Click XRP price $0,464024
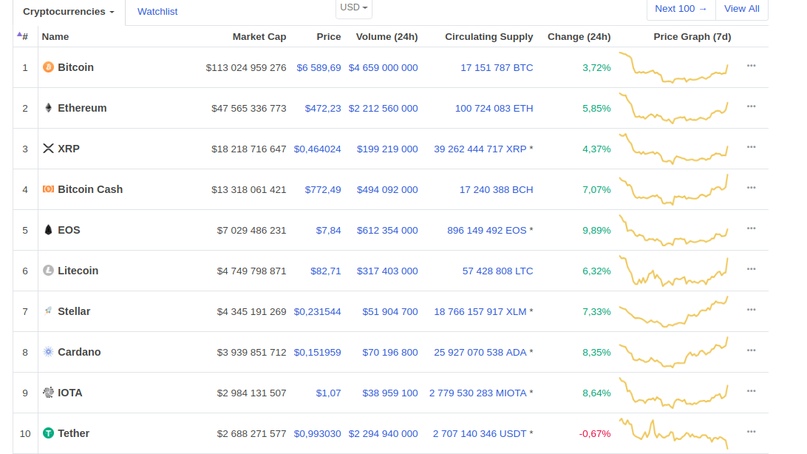The width and height of the screenshot is (807, 454). click(317, 149)
